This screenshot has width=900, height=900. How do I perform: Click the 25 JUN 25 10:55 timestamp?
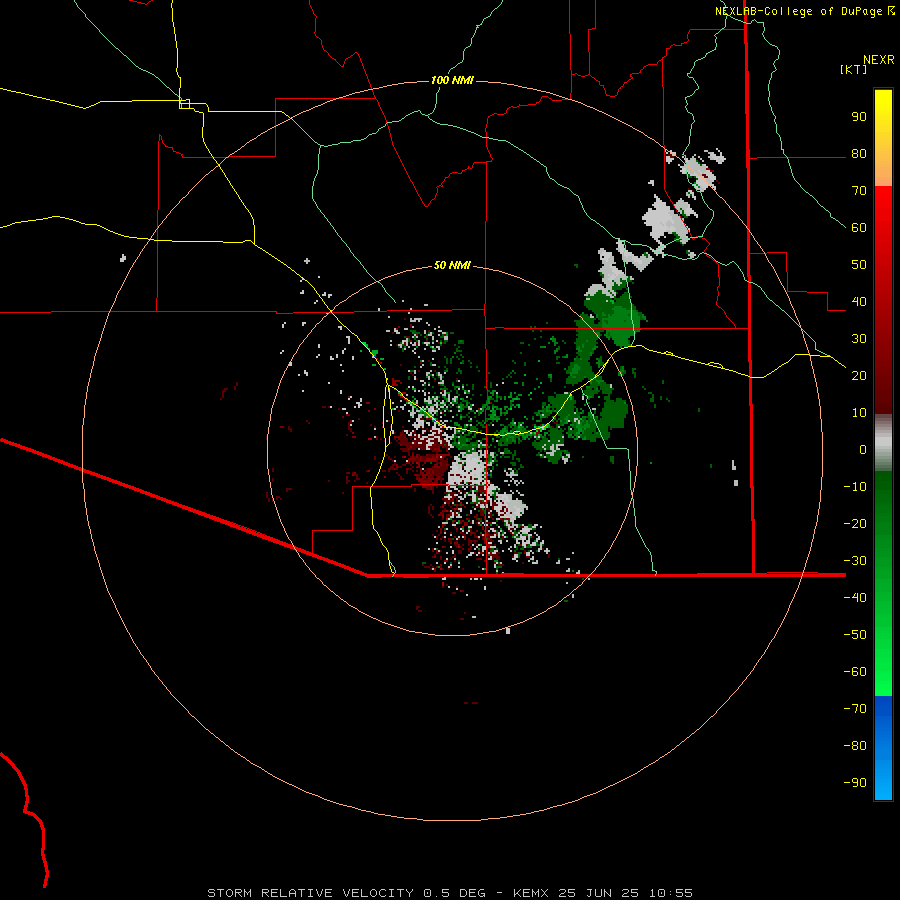click(x=626, y=893)
